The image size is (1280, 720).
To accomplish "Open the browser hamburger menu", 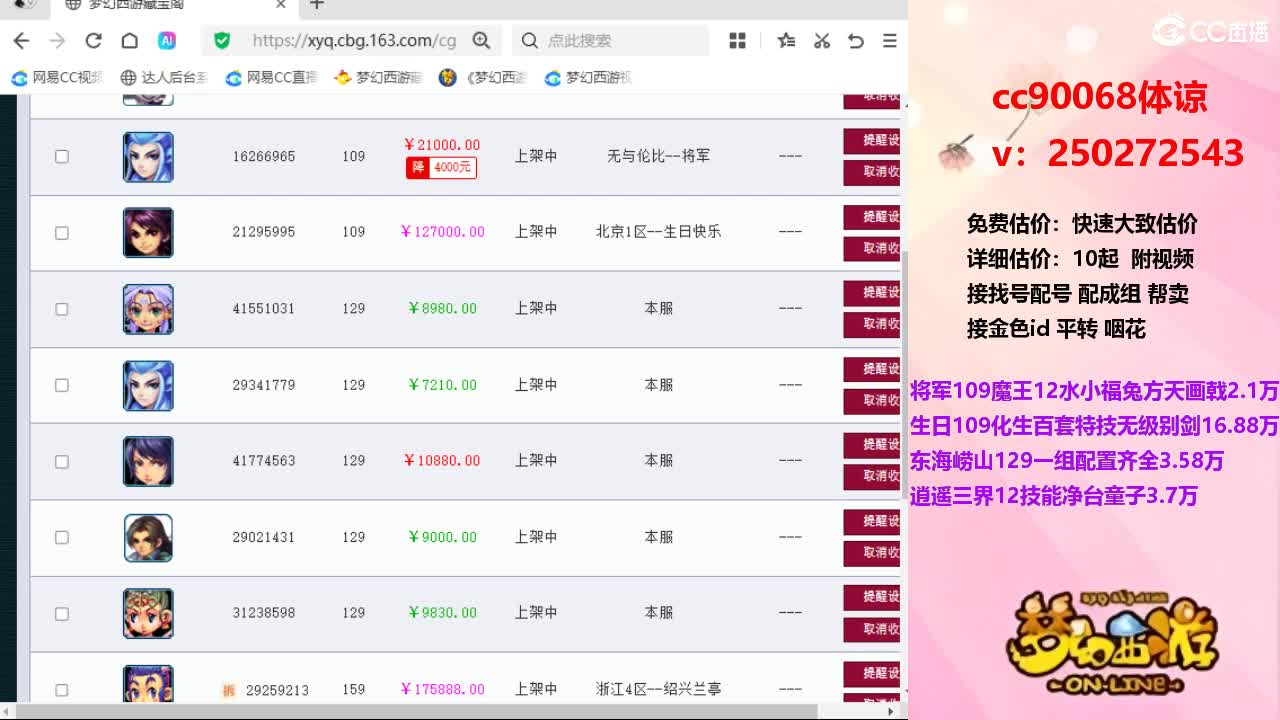I will click(x=889, y=41).
